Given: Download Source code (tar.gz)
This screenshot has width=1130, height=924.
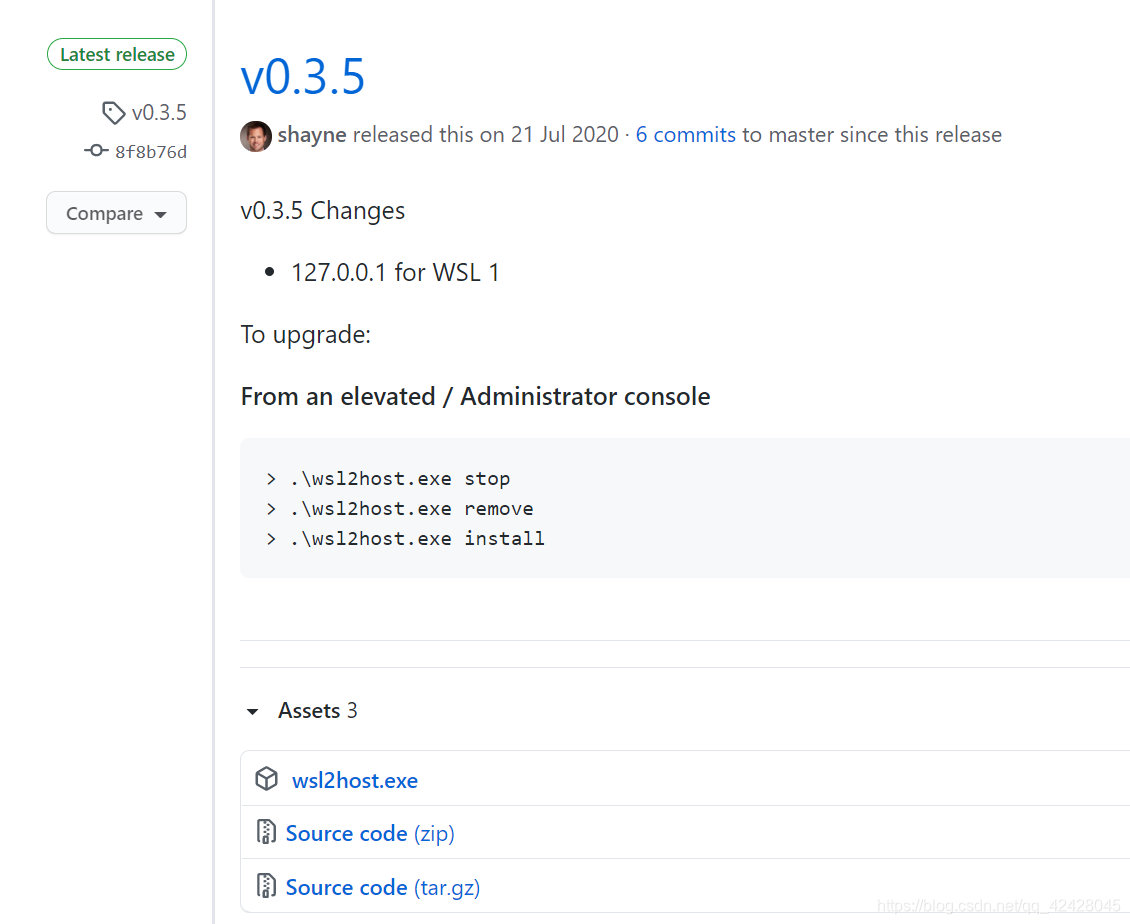Looking at the screenshot, I should tap(383, 886).
